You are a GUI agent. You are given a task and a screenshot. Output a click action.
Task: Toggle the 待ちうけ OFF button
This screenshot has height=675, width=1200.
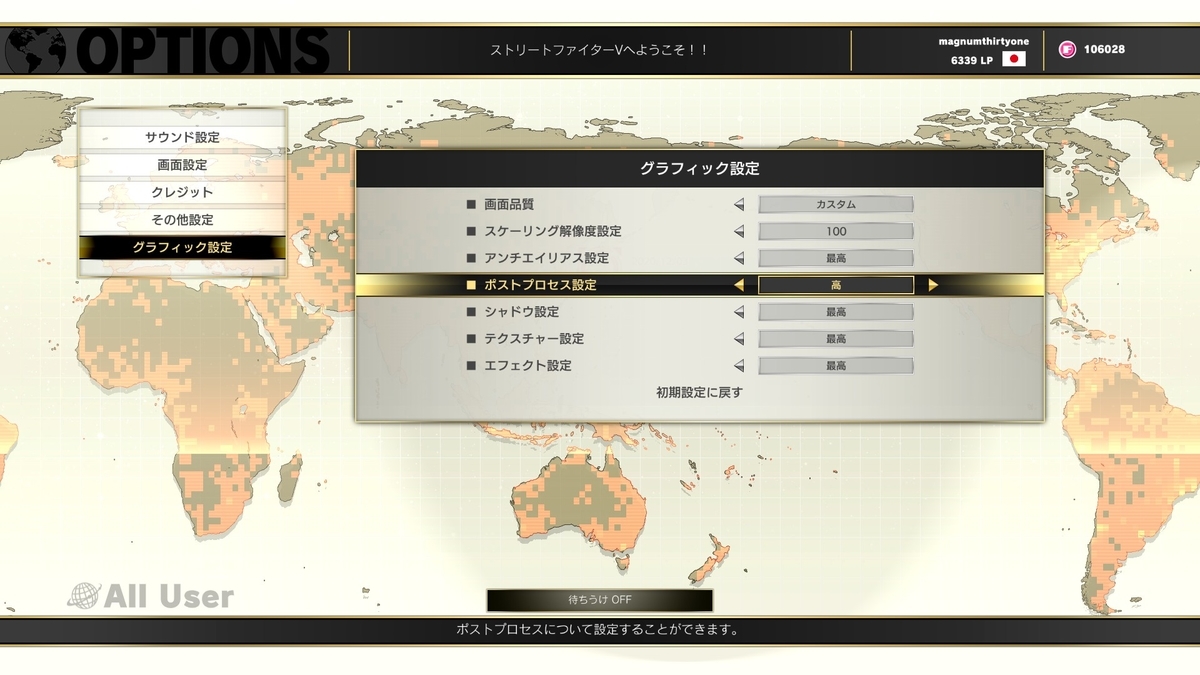600,600
